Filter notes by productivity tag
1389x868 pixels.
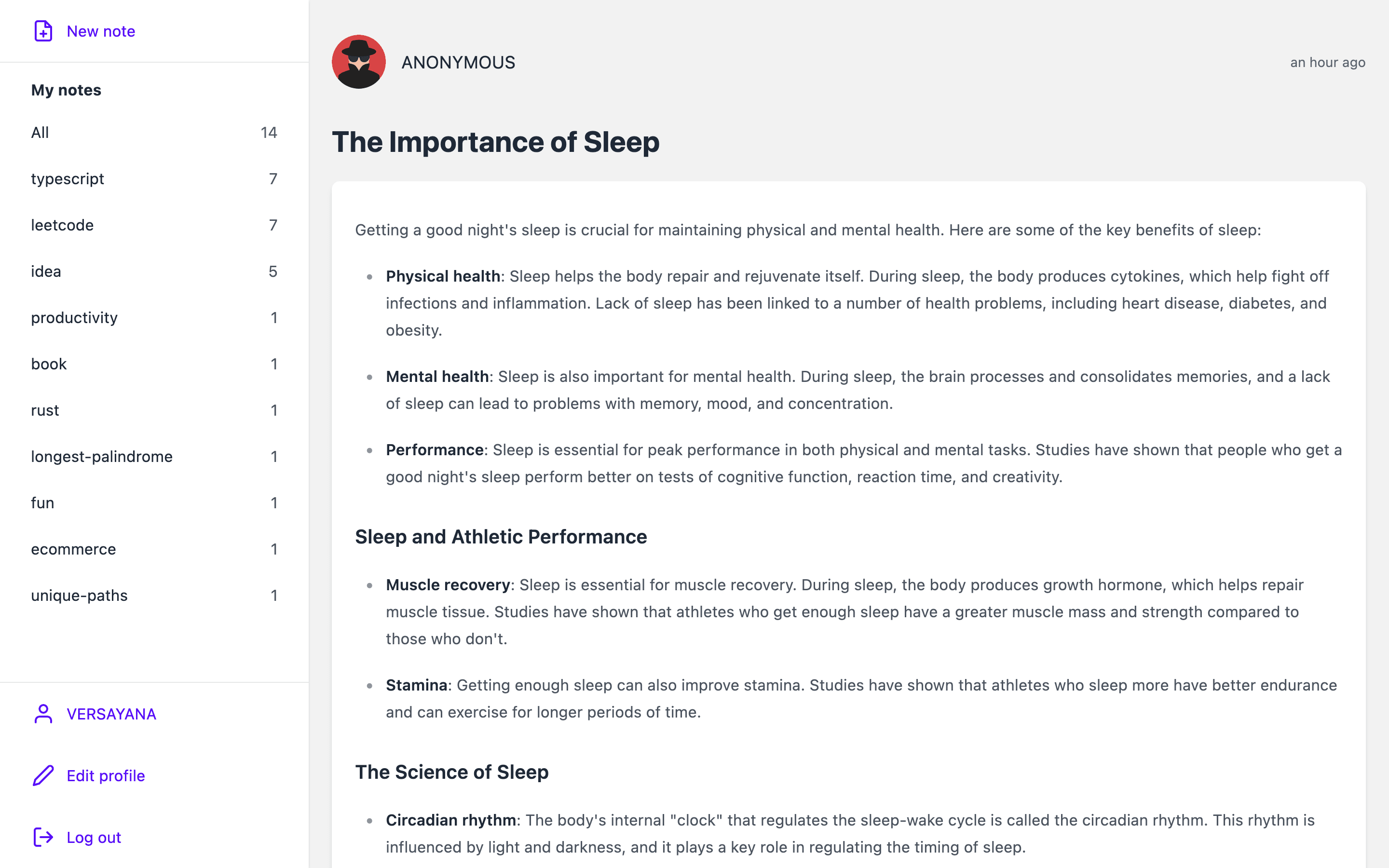pos(74,317)
